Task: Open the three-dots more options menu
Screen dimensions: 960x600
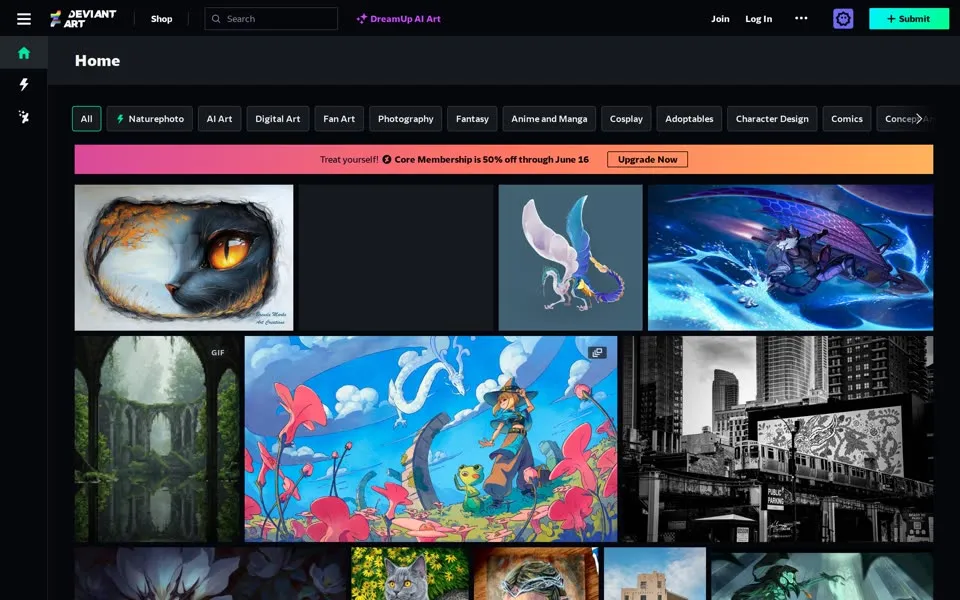Action: (801, 18)
